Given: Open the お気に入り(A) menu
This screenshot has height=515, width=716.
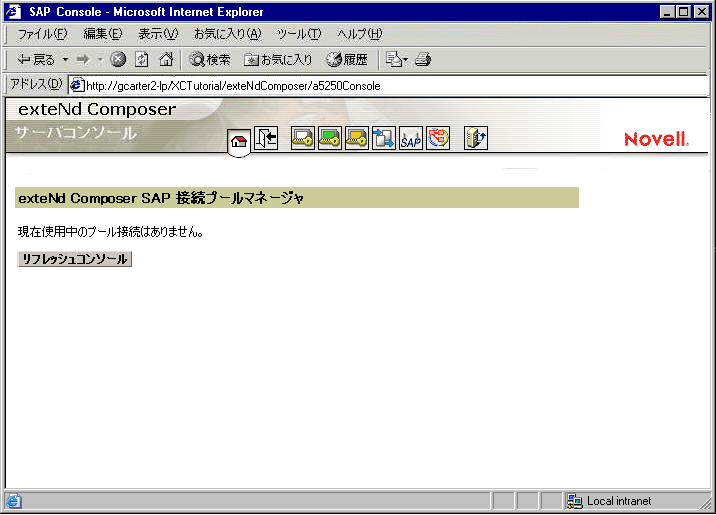Looking at the screenshot, I should coord(228,34).
